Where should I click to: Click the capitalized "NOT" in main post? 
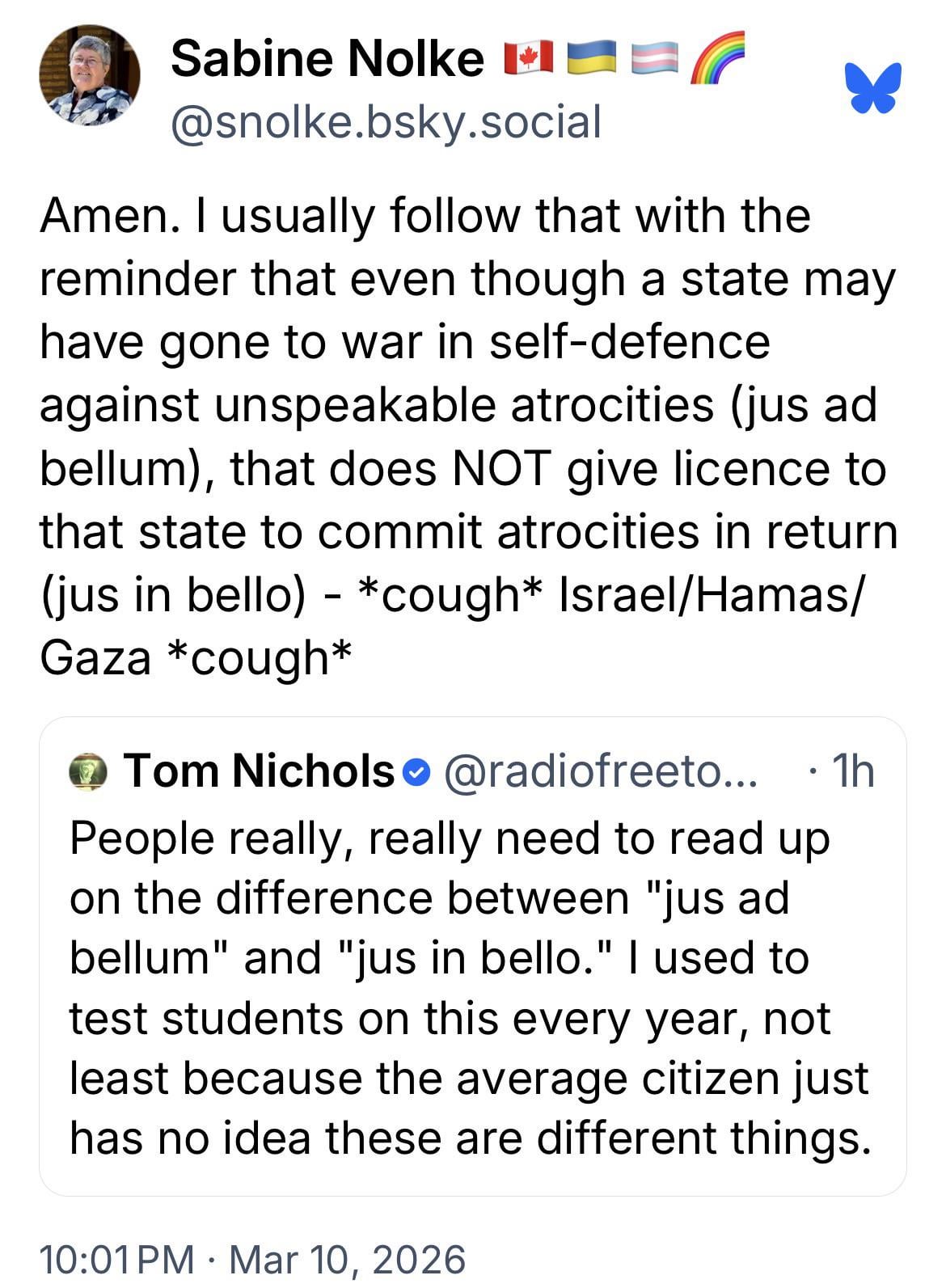click(502, 468)
